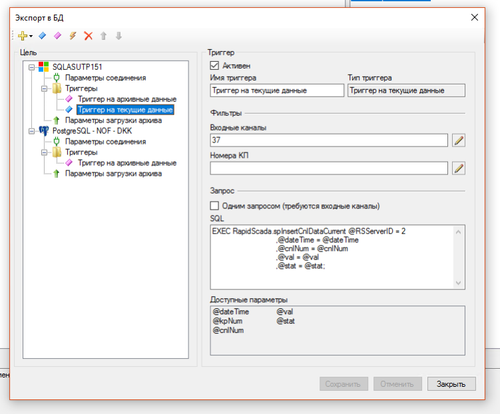This screenshot has width=500, height=414.
Task: Click @dateTime in available parameters
Action: point(231,312)
